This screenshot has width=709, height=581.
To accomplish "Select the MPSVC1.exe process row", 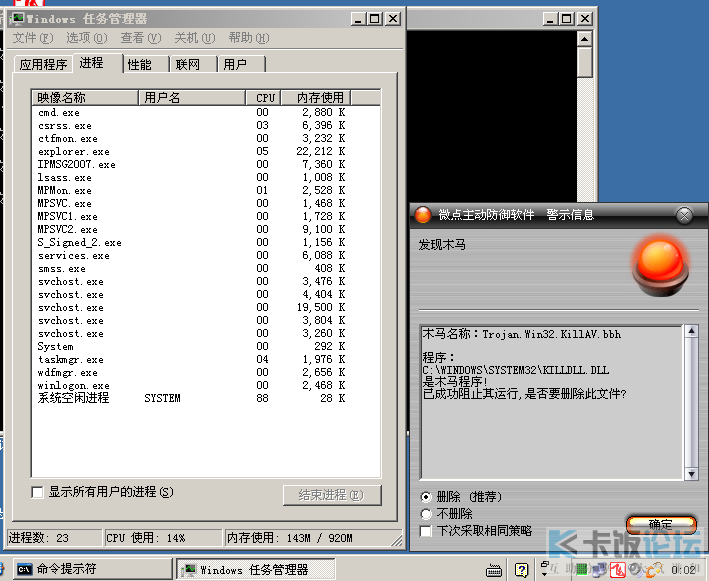I will coord(206,217).
